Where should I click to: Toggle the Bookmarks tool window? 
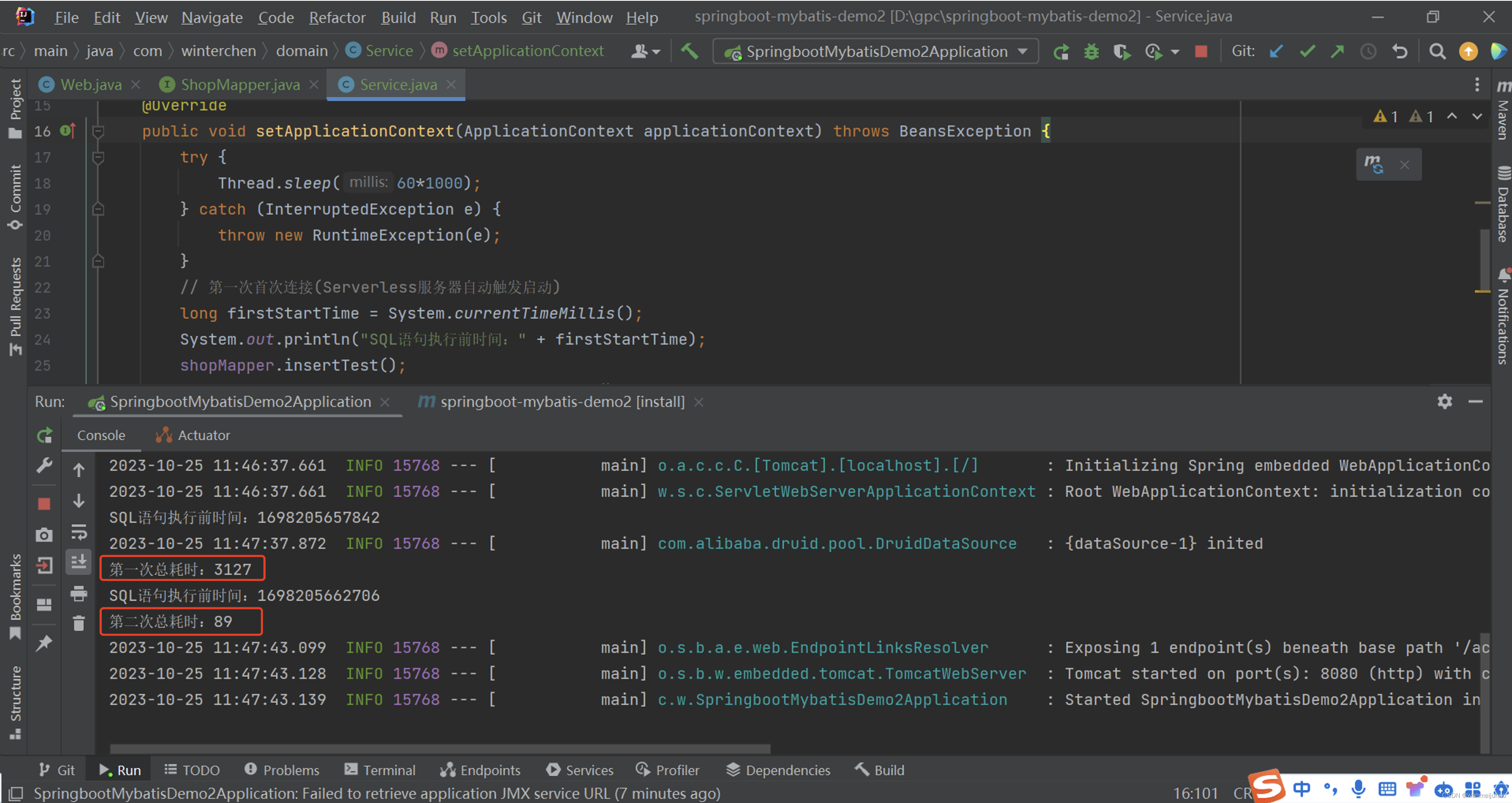(15, 596)
